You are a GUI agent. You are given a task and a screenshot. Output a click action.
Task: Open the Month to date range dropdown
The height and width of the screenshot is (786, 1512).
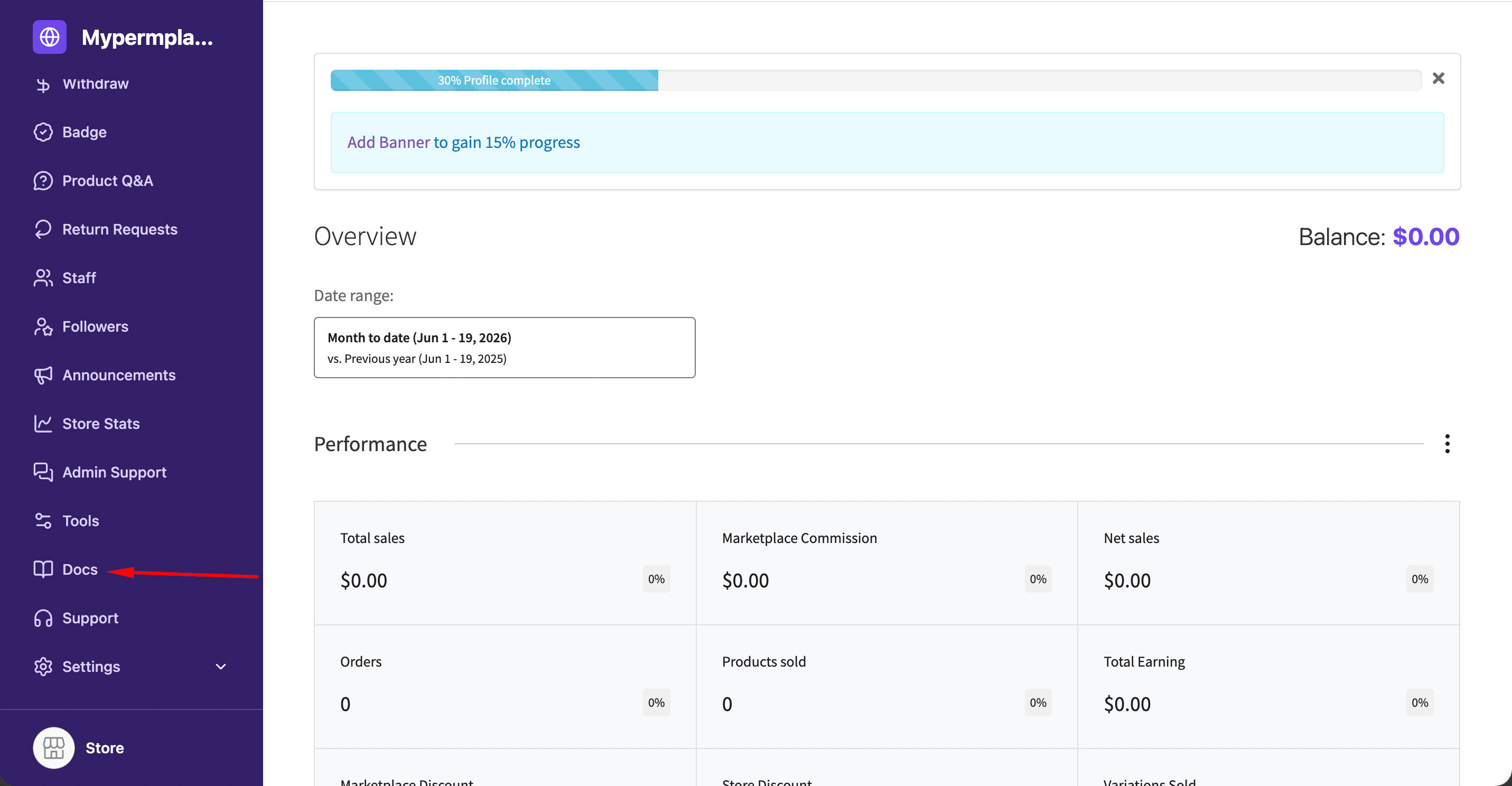[x=504, y=348]
